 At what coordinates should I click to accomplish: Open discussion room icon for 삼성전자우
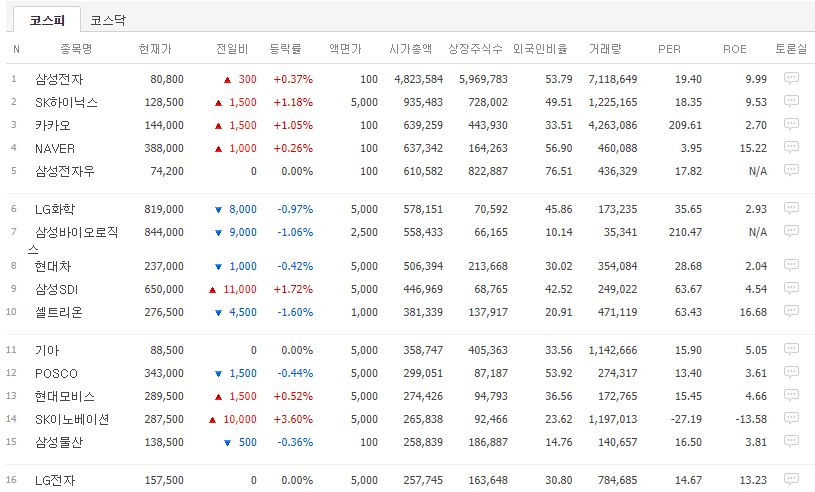[791, 170]
